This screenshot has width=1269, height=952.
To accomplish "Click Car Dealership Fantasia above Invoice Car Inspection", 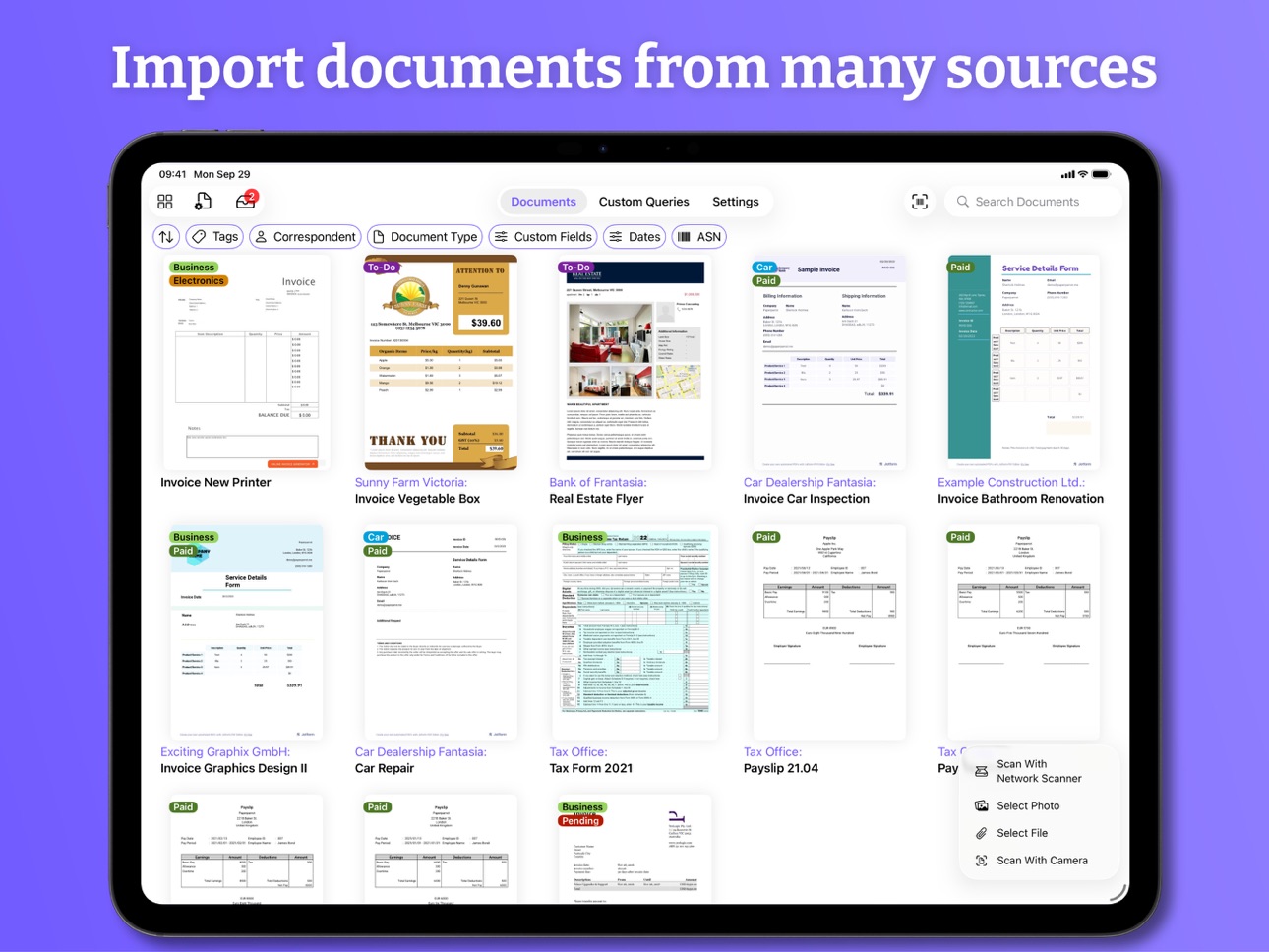I will coord(810,482).
